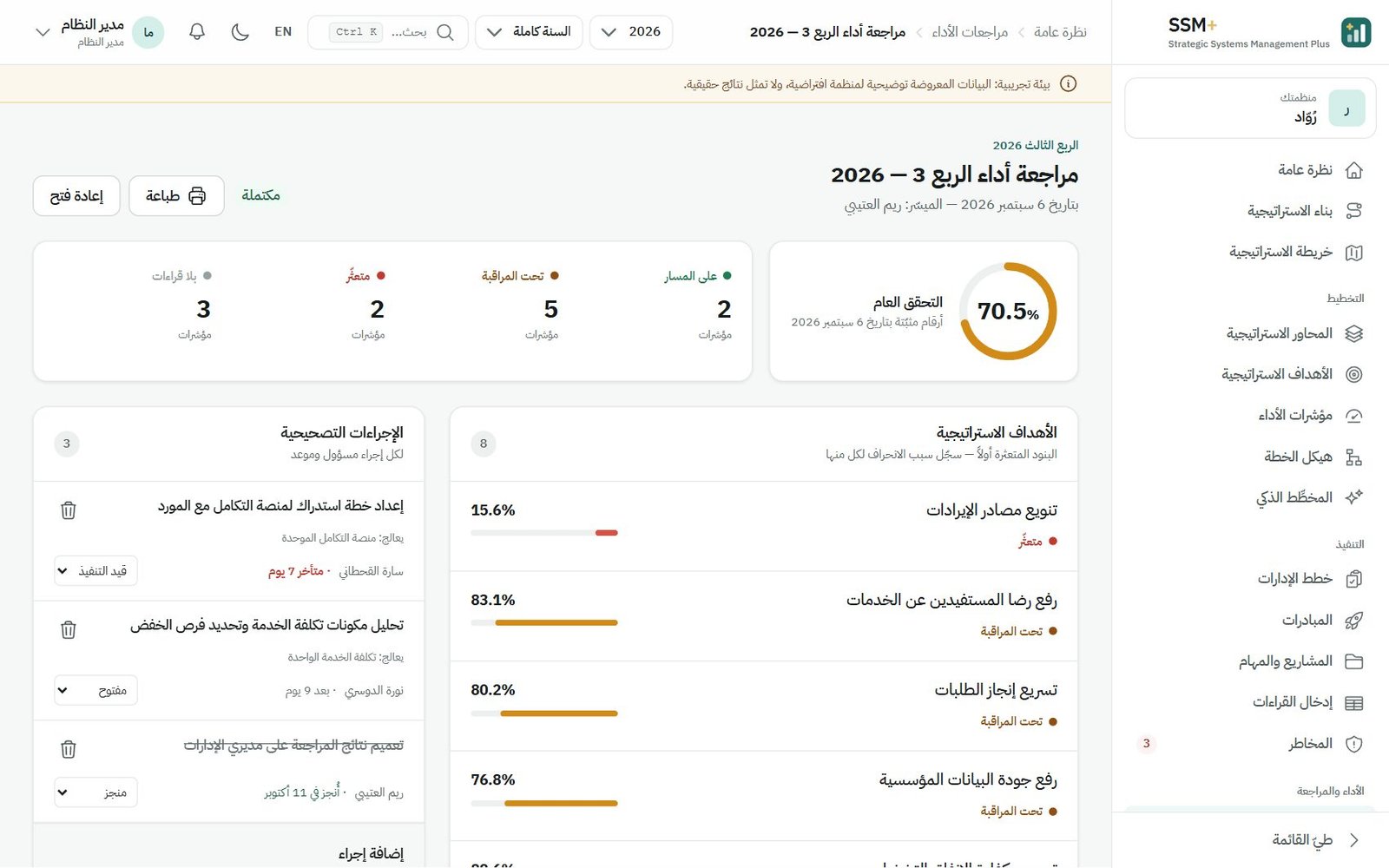Open المخطَّط الذكي sparkle icon
The image size is (1389, 868).
[x=1353, y=497]
